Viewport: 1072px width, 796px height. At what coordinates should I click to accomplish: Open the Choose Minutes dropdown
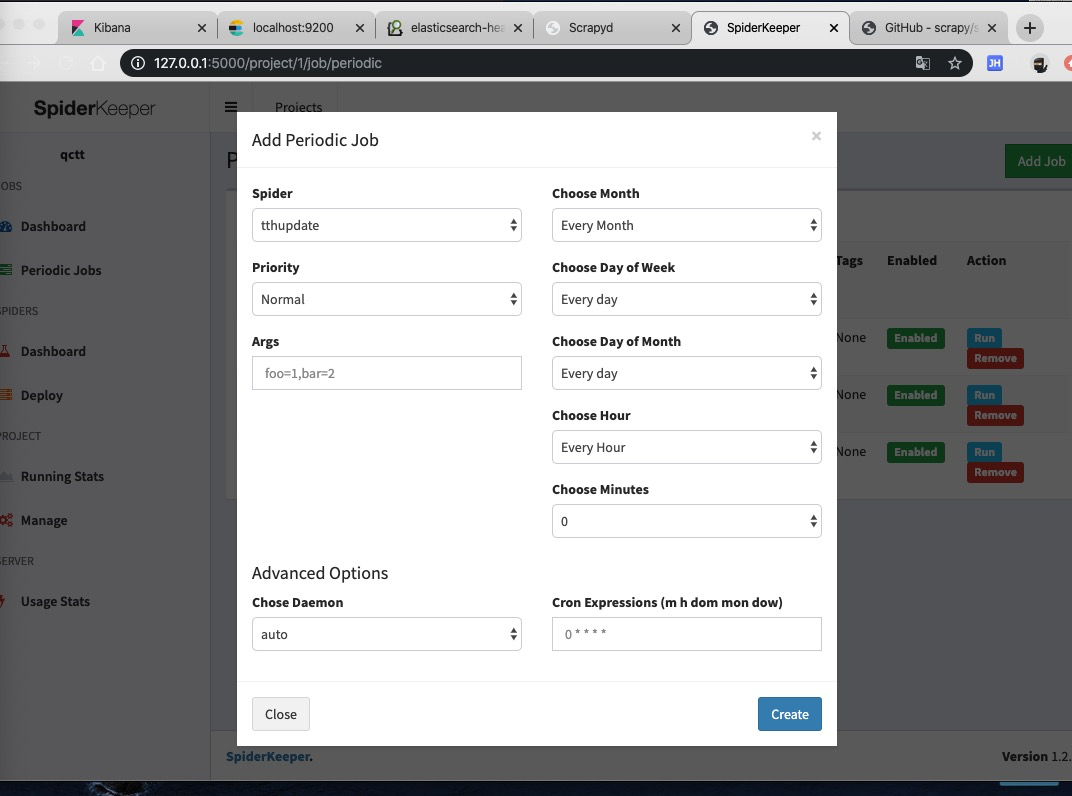pos(686,521)
